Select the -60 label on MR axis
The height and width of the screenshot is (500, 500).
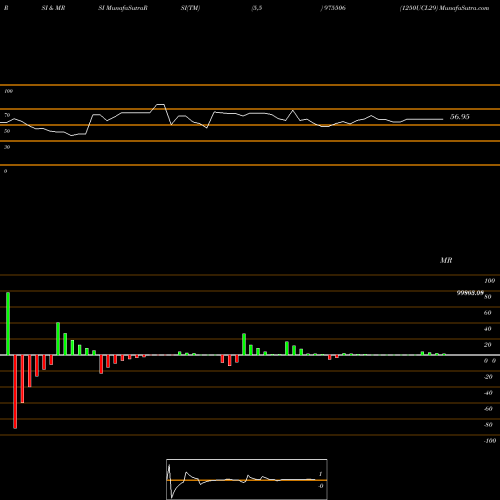(x=488, y=409)
